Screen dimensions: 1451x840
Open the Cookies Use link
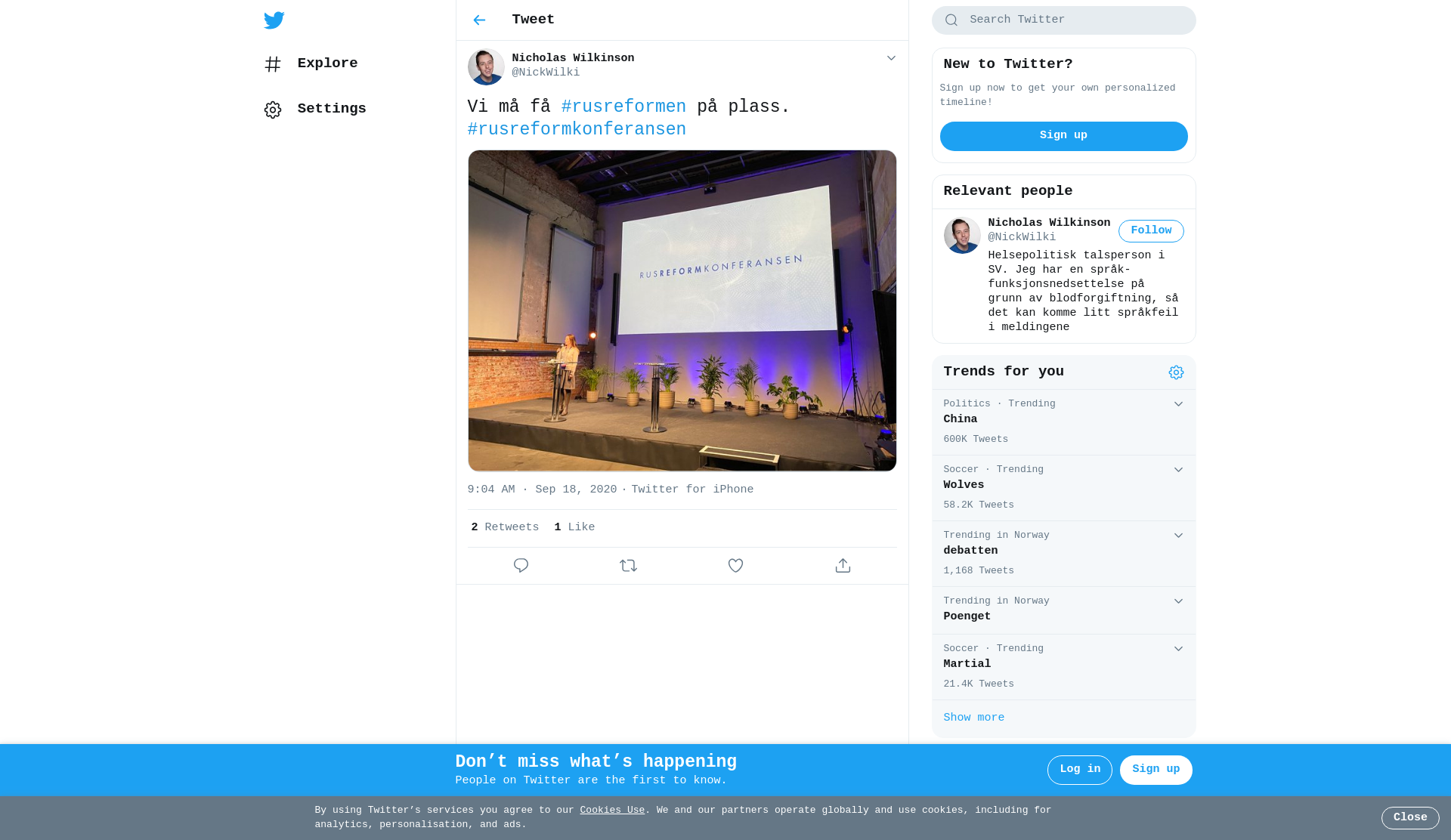612,811
